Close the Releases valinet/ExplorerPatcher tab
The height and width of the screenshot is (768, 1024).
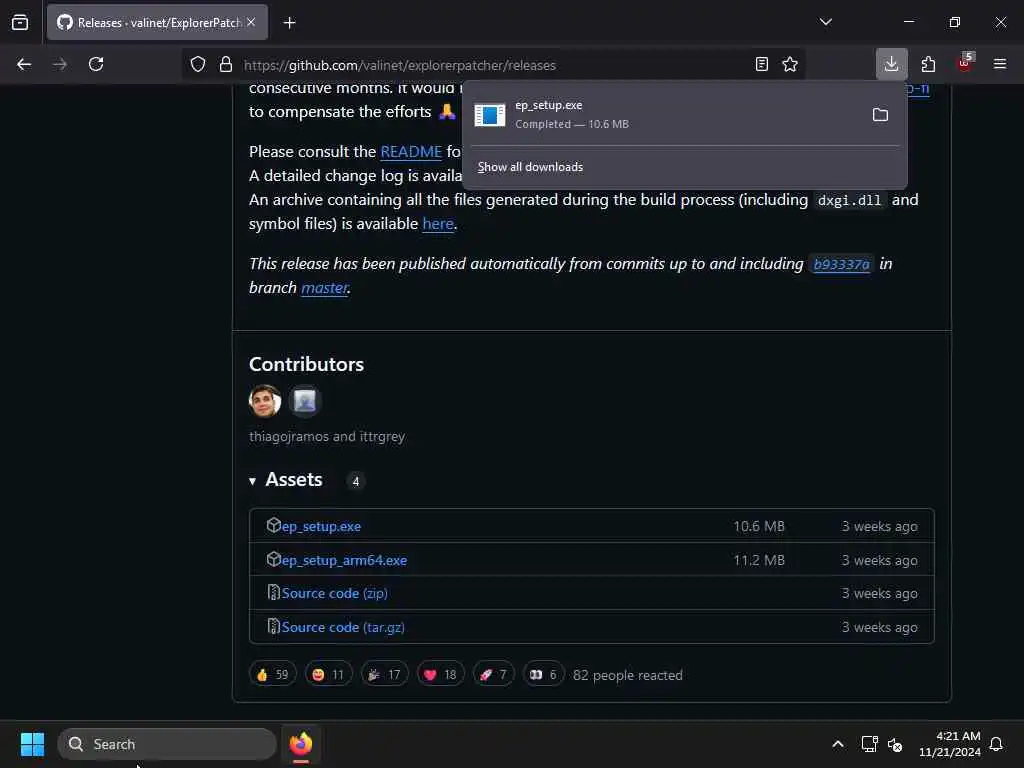click(x=251, y=22)
